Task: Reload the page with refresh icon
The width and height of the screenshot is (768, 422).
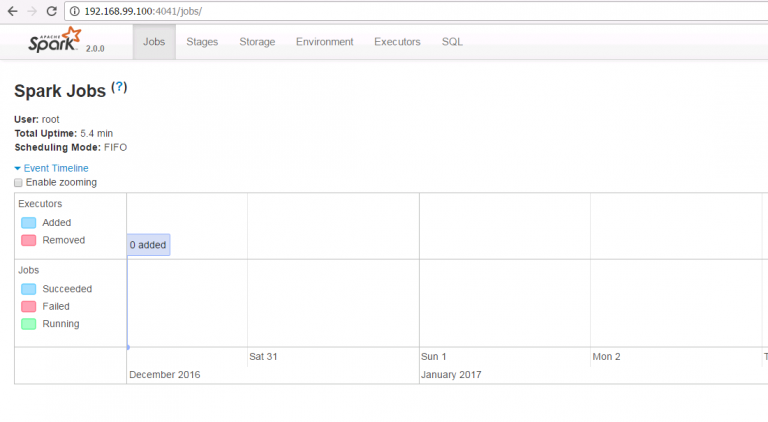Action: tap(51, 10)
